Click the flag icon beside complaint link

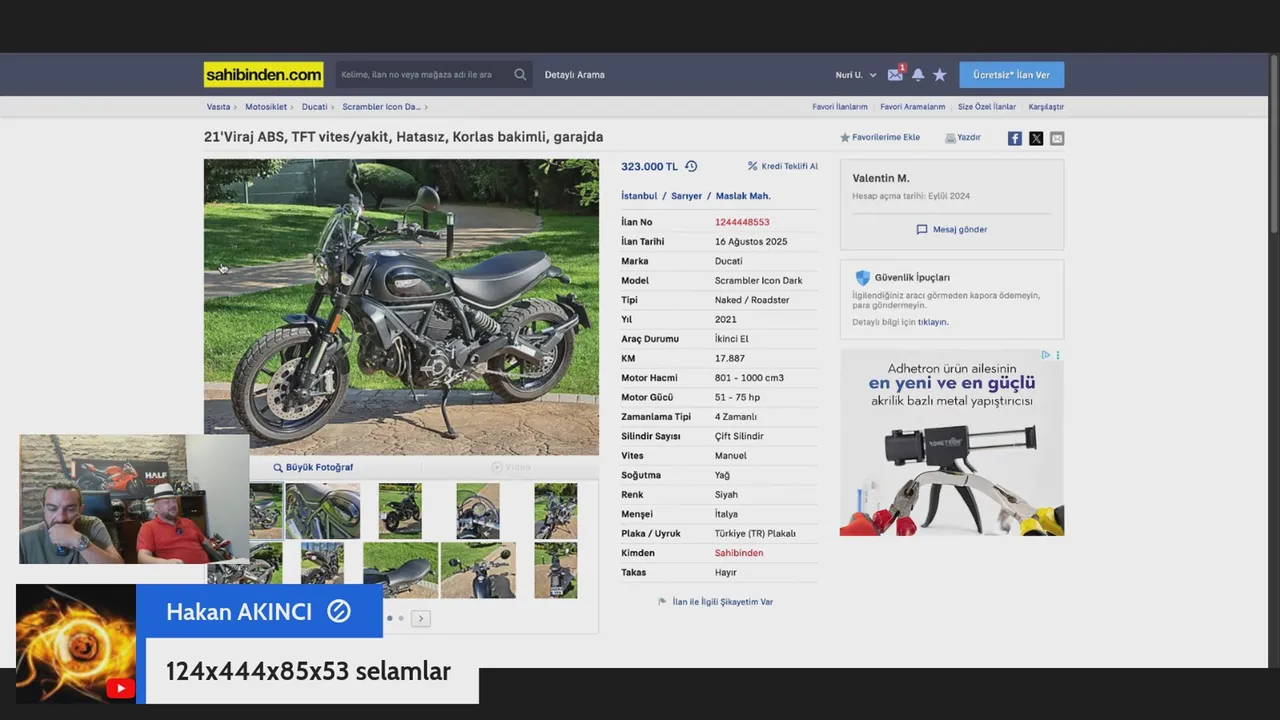[662, 602]
